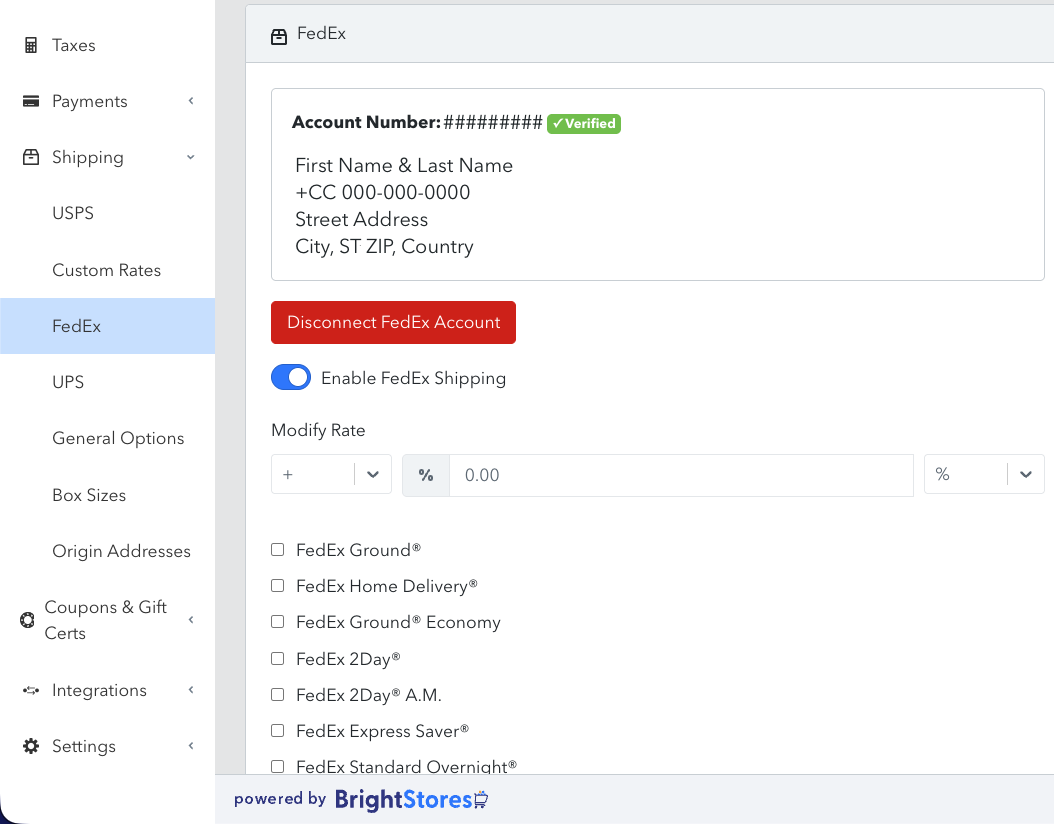Click the green Verified badge
This screenshot has width=1054, height=824.
[584, 124]
